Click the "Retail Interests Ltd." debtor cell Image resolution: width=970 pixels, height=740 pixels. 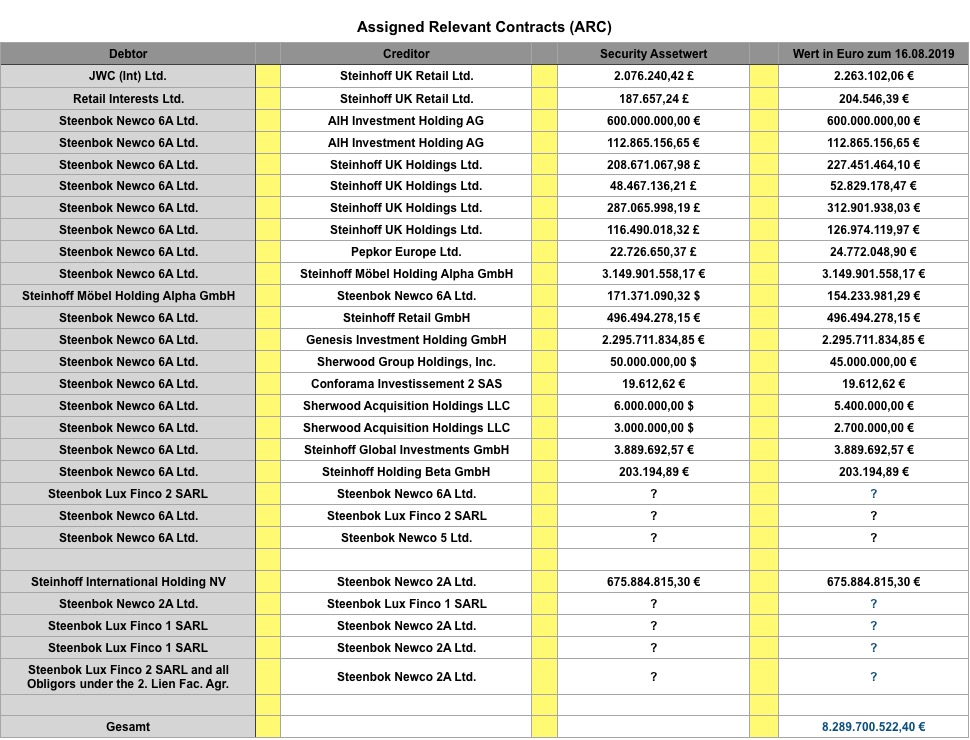click(x=128, y=98)
